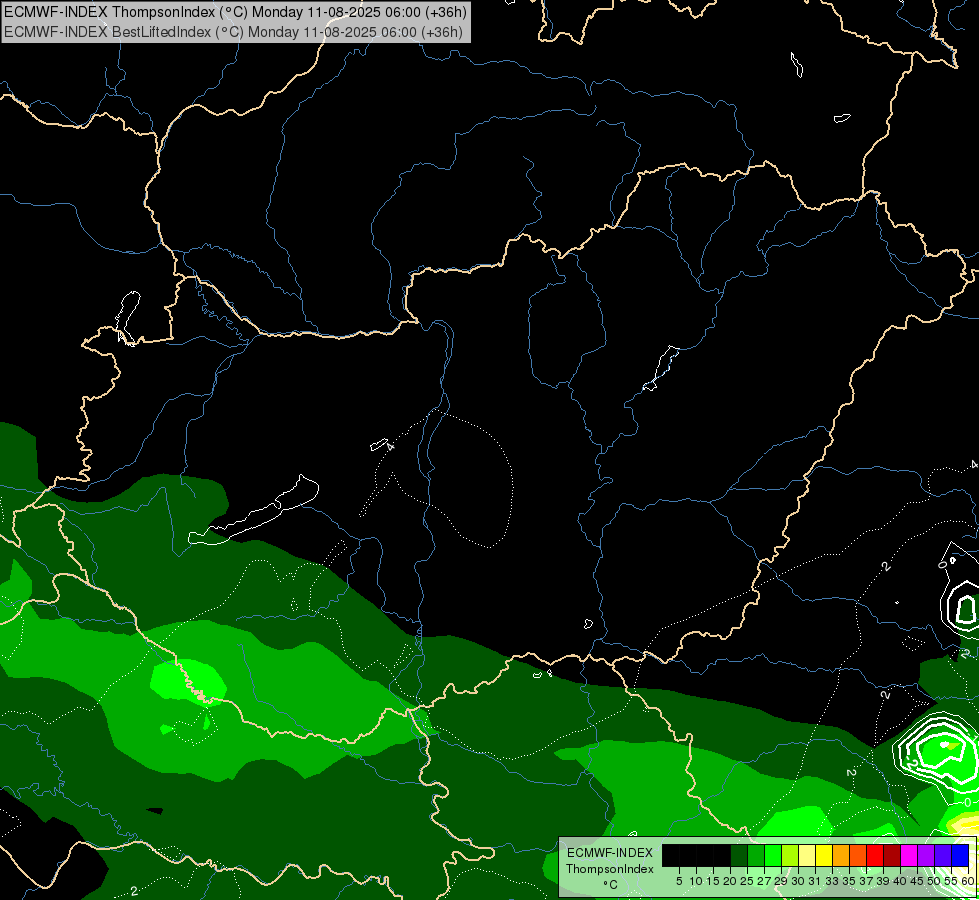This screenshot has width=979, height=900.
Task: Click the legend tick value 31
Action: pos(815,881)
